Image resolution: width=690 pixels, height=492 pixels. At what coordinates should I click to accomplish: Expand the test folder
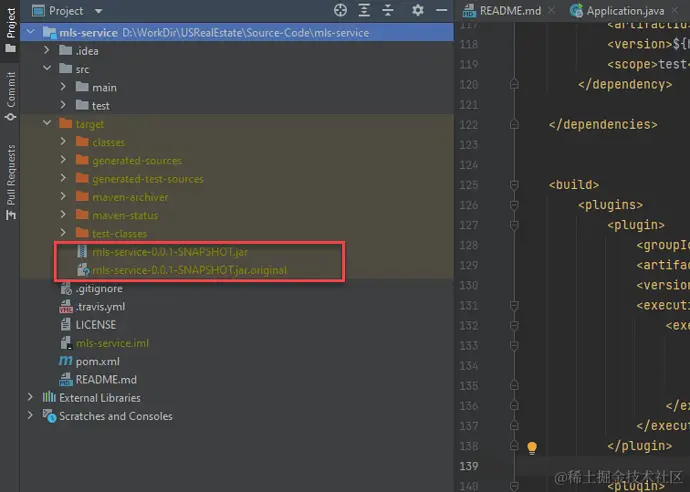point(63,105)
